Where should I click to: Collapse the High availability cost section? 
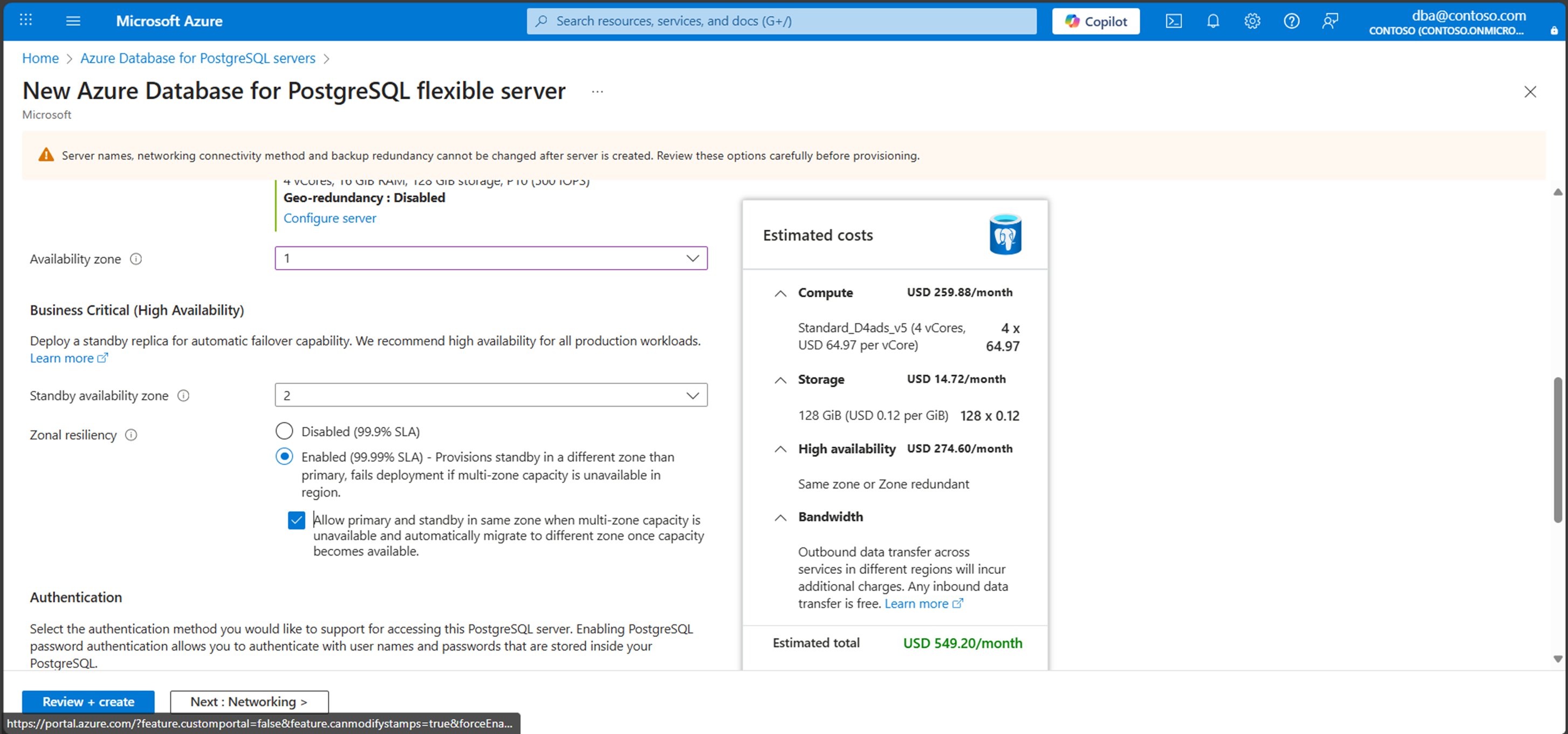tap(780, 449)
